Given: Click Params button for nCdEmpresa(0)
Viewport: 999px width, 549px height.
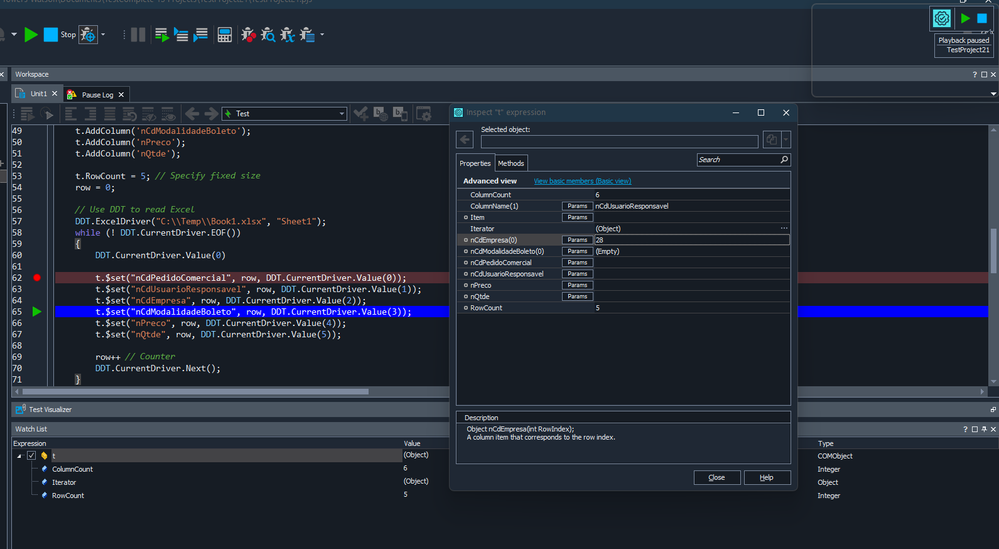Looking at the screenshot, I should 576,240.
